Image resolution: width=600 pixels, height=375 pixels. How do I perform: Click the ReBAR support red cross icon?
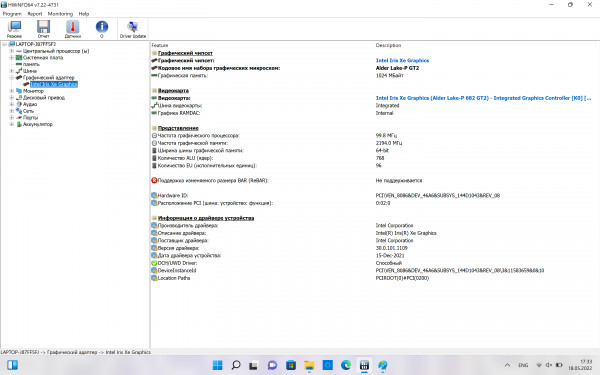click(x=154, y=180)
